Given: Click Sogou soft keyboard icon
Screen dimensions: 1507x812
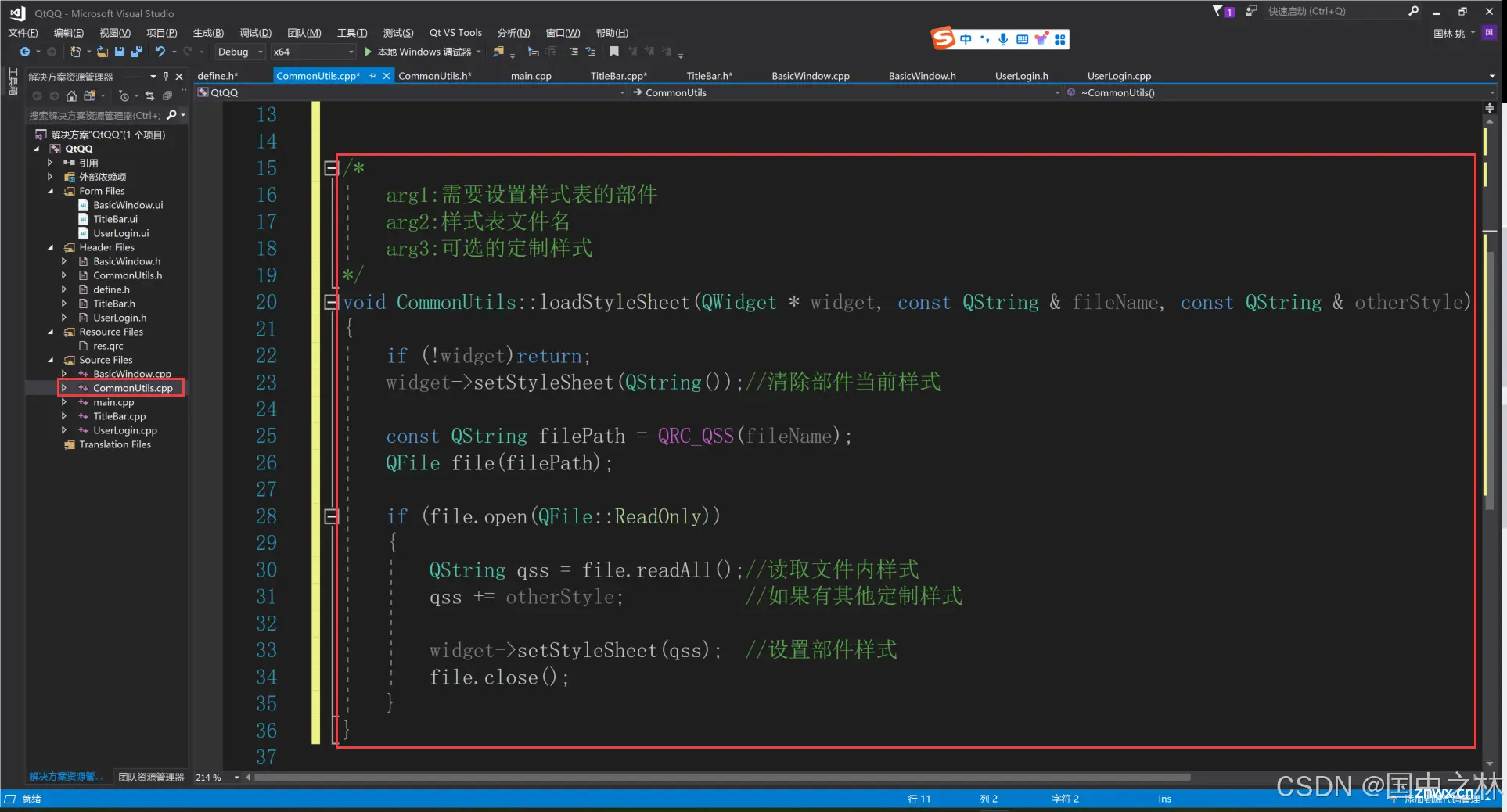Looking at the screenshot, I should (x=1022, y=38).
